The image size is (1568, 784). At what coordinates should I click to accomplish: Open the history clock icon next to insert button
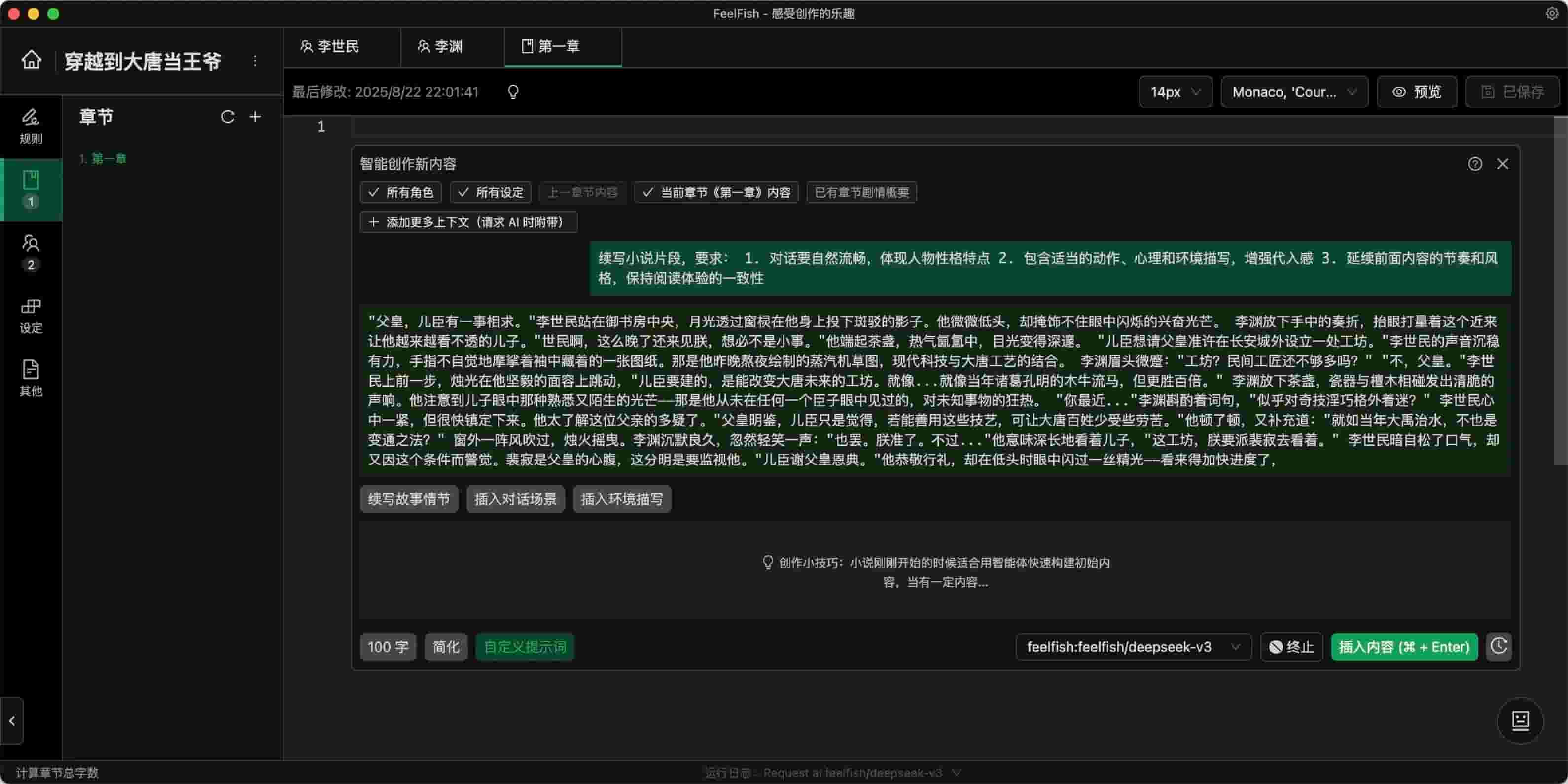(1498, 646)
